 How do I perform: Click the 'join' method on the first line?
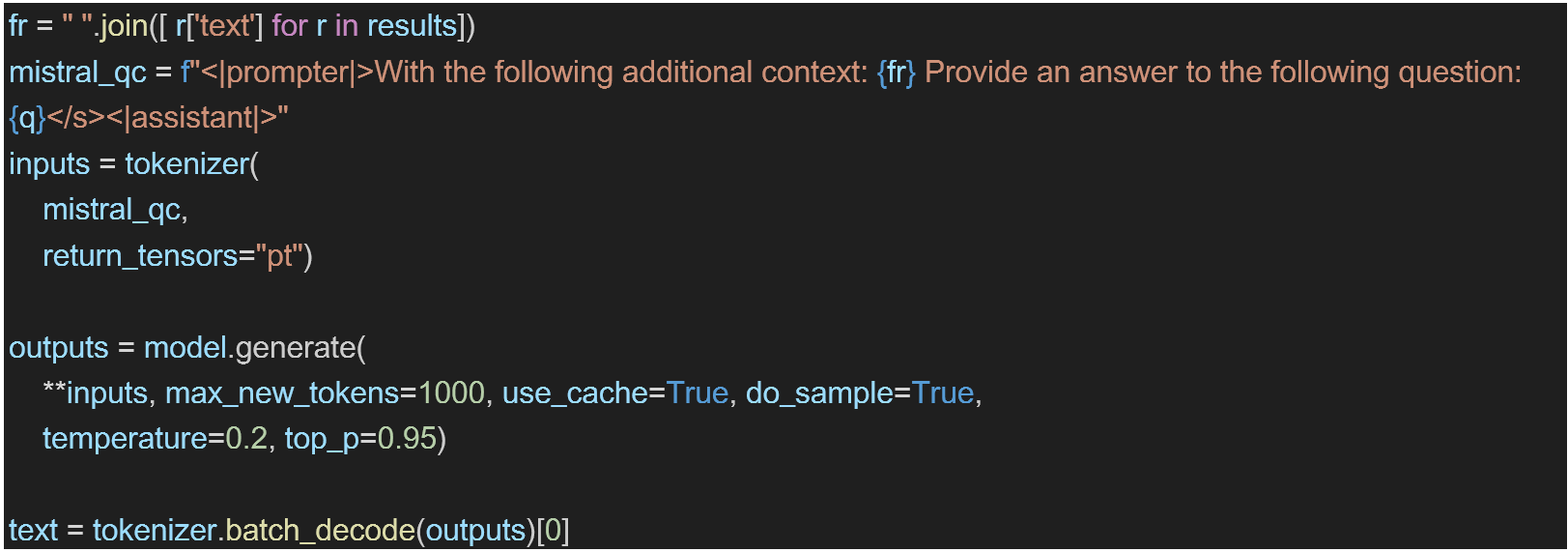click(x=124, y=26)
